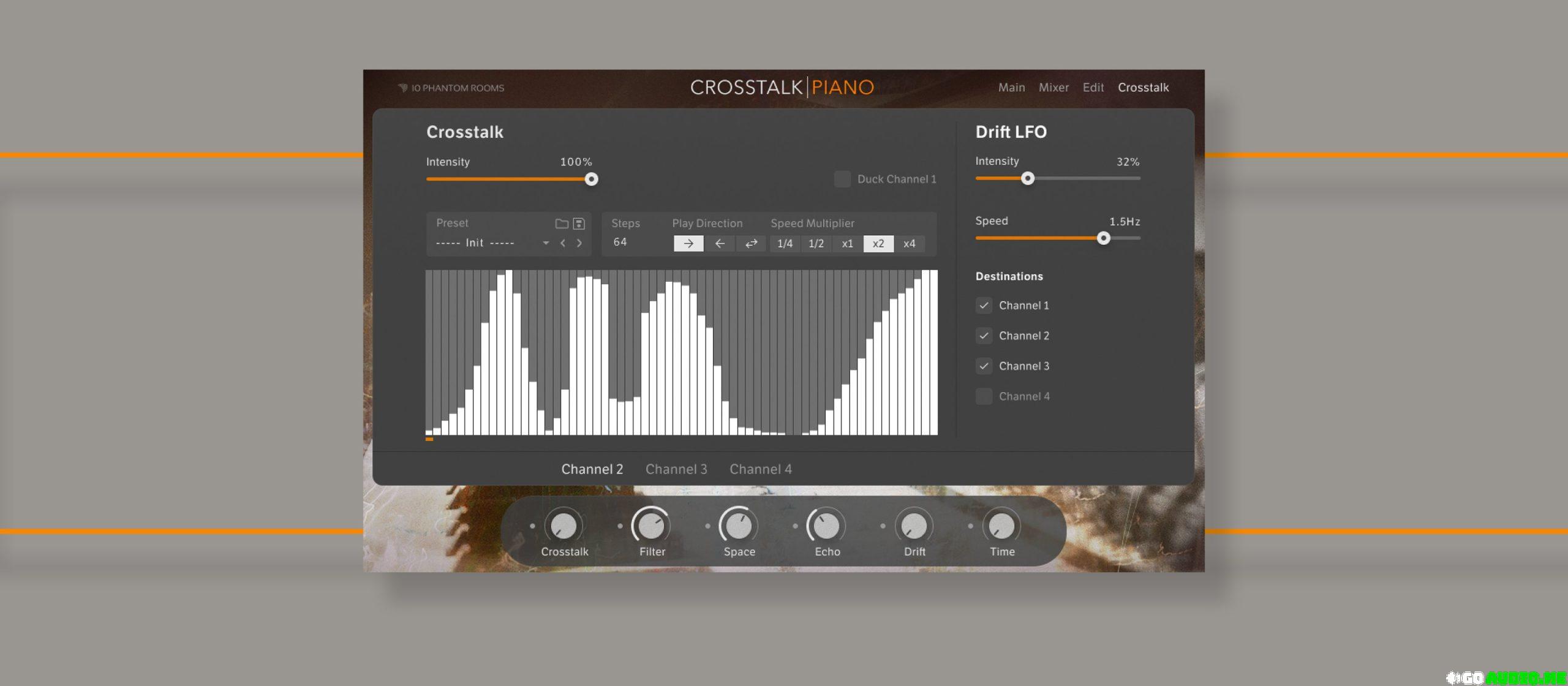This screenshot has width=1568, height=686.
Task: Click the Crosstalk Intensity slider handle
Action: pos(591,179)
